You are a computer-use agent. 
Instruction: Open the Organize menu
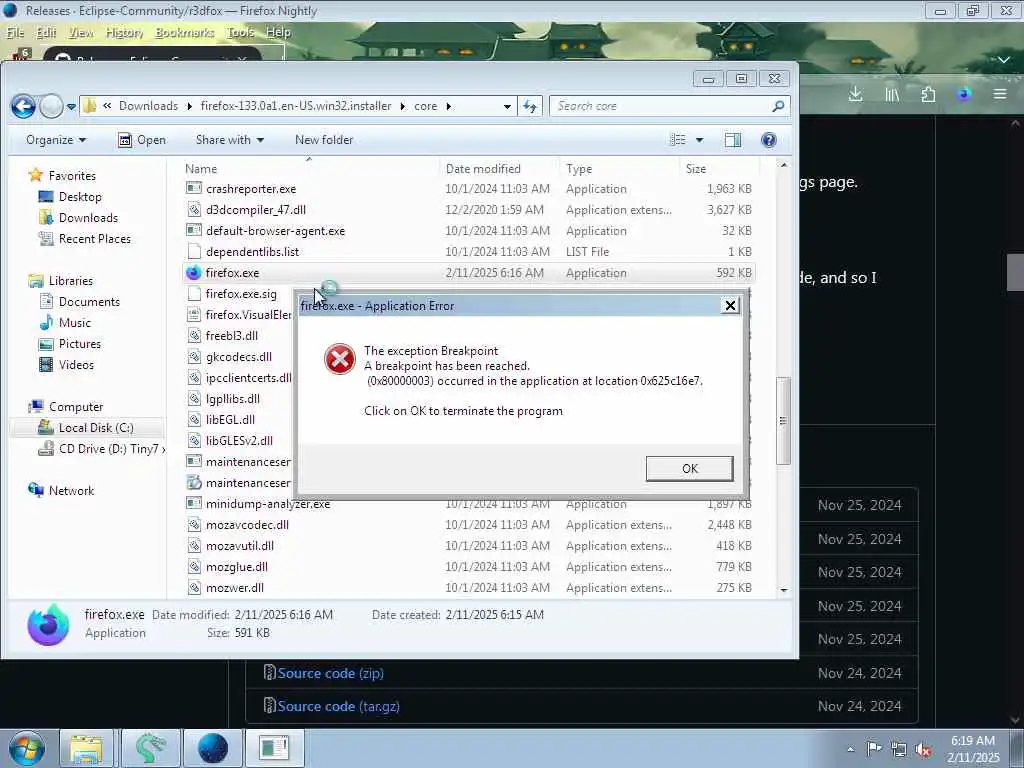56,140
